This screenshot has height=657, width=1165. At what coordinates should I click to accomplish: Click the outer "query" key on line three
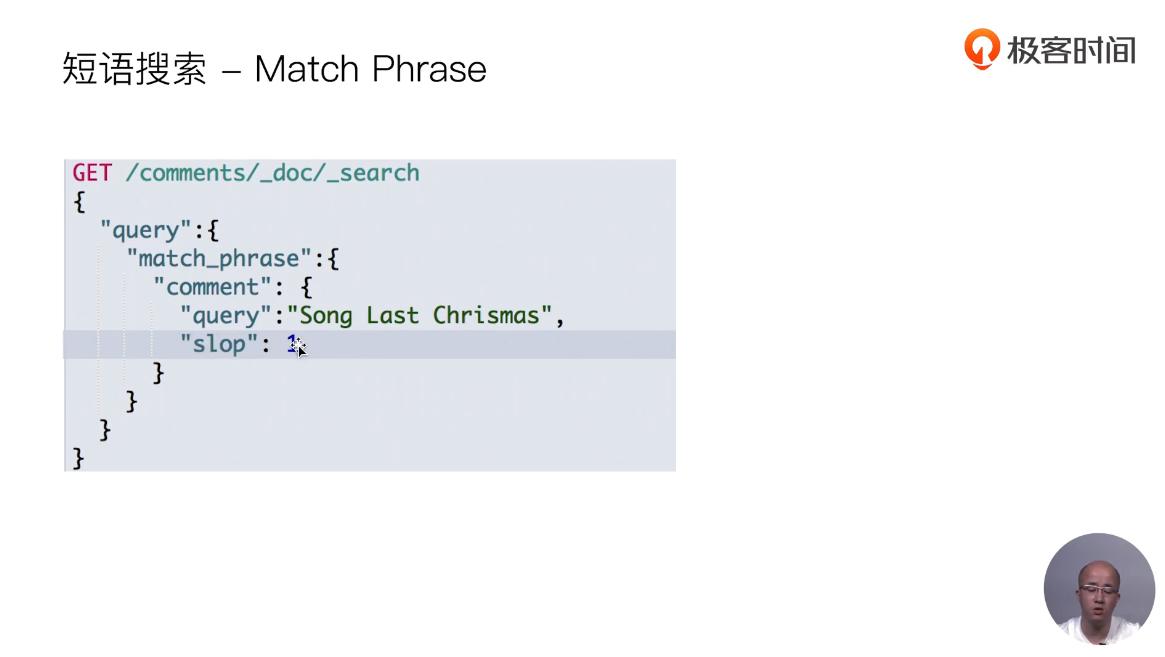click(x=145, y=230)
